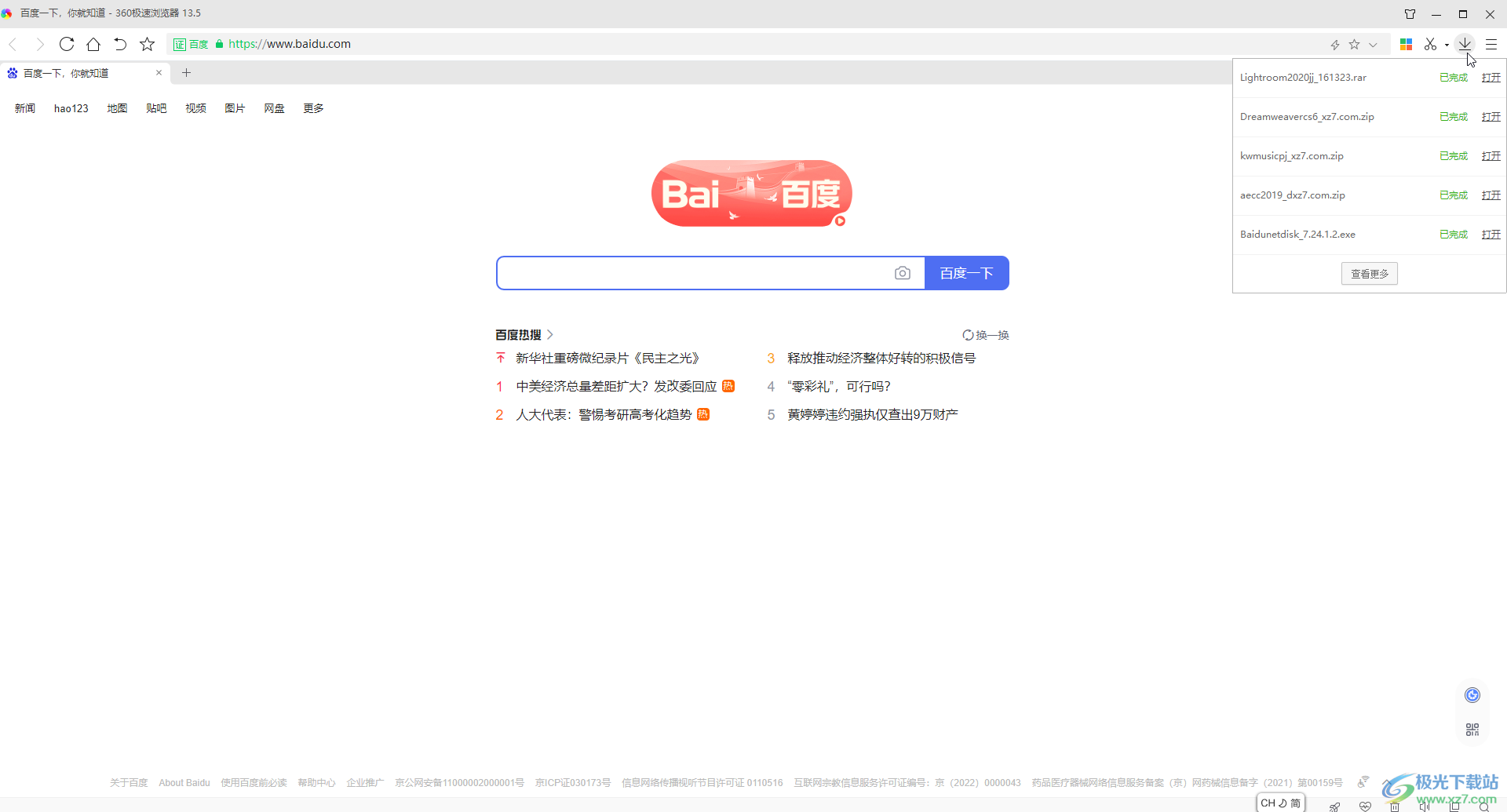This screenshot has height=812, width=1507.
Task: Open the Lightroom2020jj_161323.rar download
Action: (x=1491, y=78)
